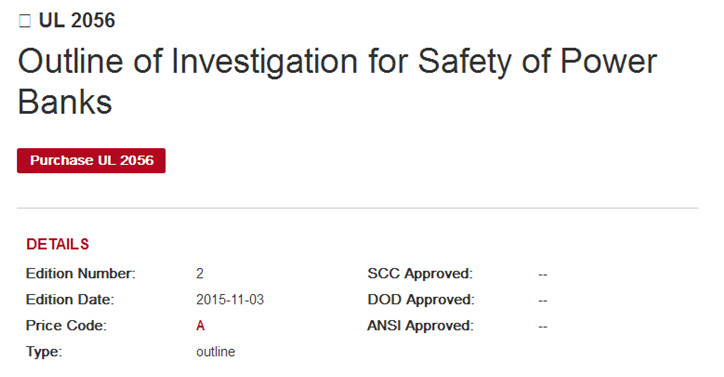The width and height of the screenshot is (724, 377).
Task: Click the ANSI Approved label
Action: [421, 326]
